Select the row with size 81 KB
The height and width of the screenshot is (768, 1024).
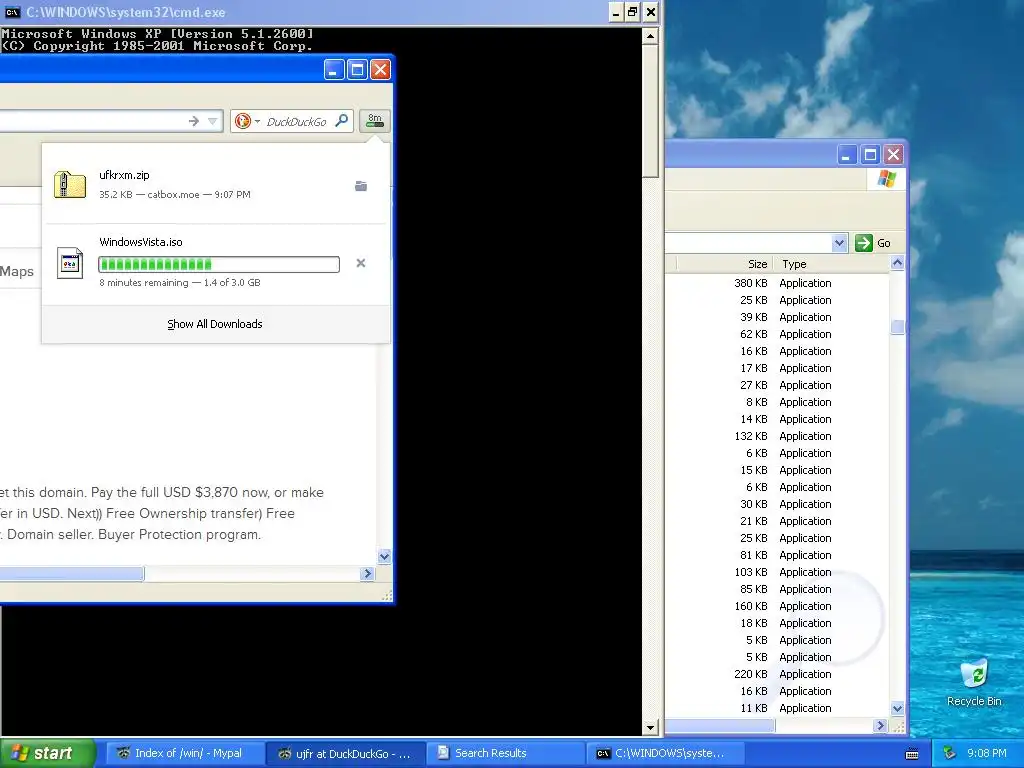point(777,554)
